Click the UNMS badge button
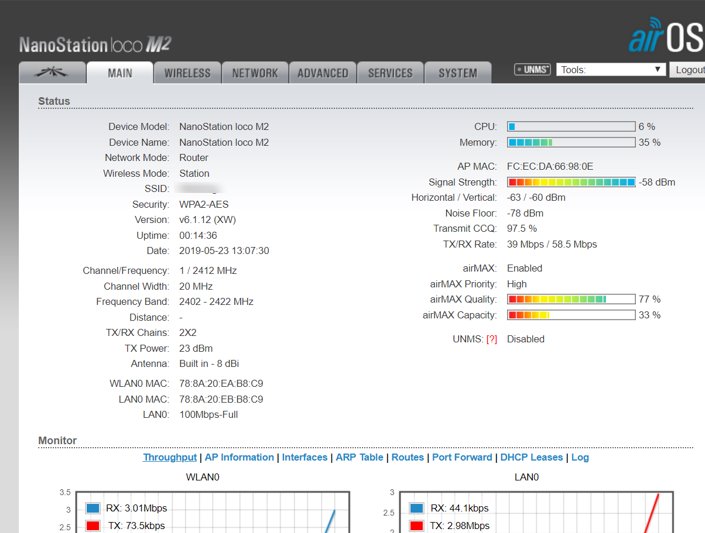This screenshot has height=533, width=705. click(532, 69)
